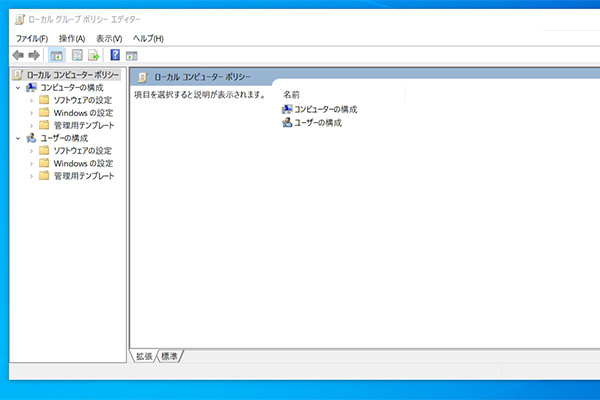Viewport: 600px width, 400px height.
Task: Select ユーザーの構成 label in tree
Action: [64, 138]
